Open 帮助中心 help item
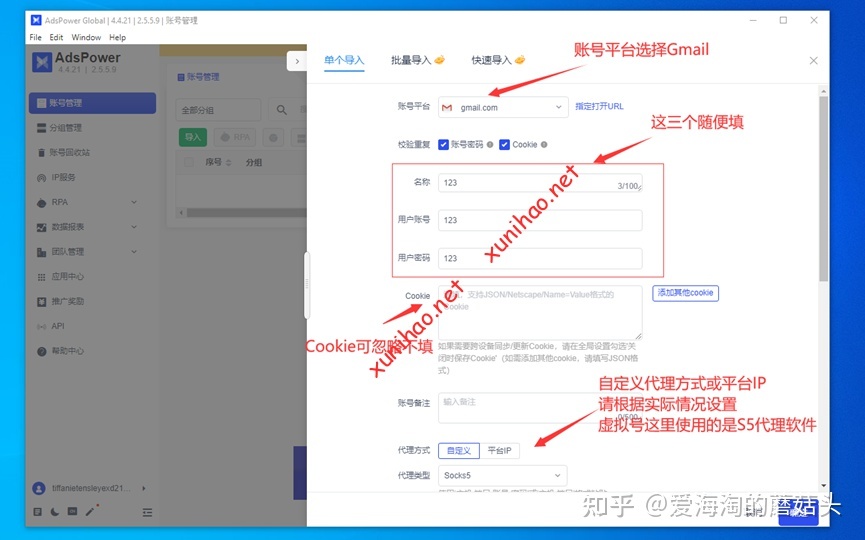The width and height of the screenshot is (865, 540). (92, 351)
